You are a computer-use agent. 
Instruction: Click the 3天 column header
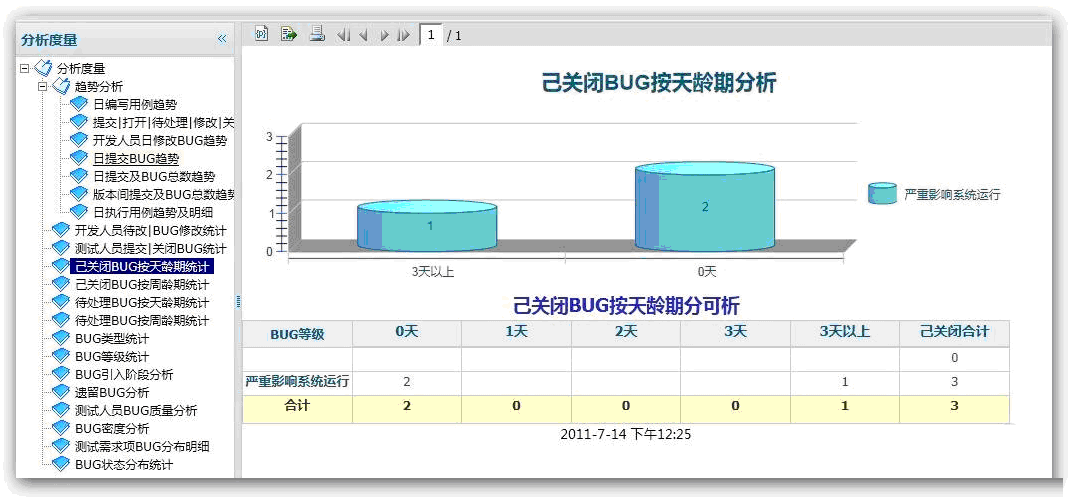click(736, 333)
